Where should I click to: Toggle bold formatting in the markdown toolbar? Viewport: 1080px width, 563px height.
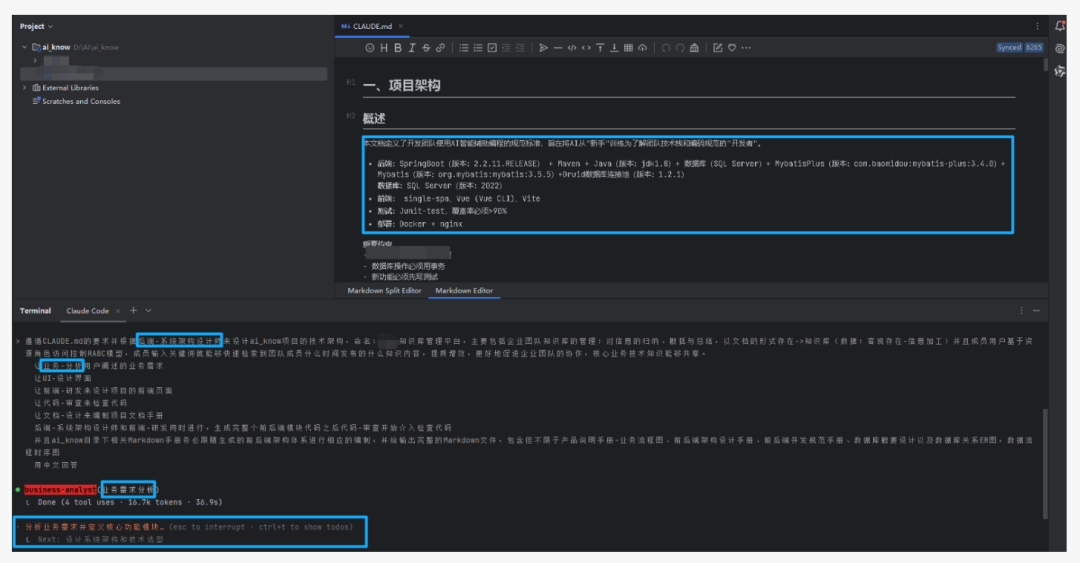pyautogui.click(x=397, y=48)
